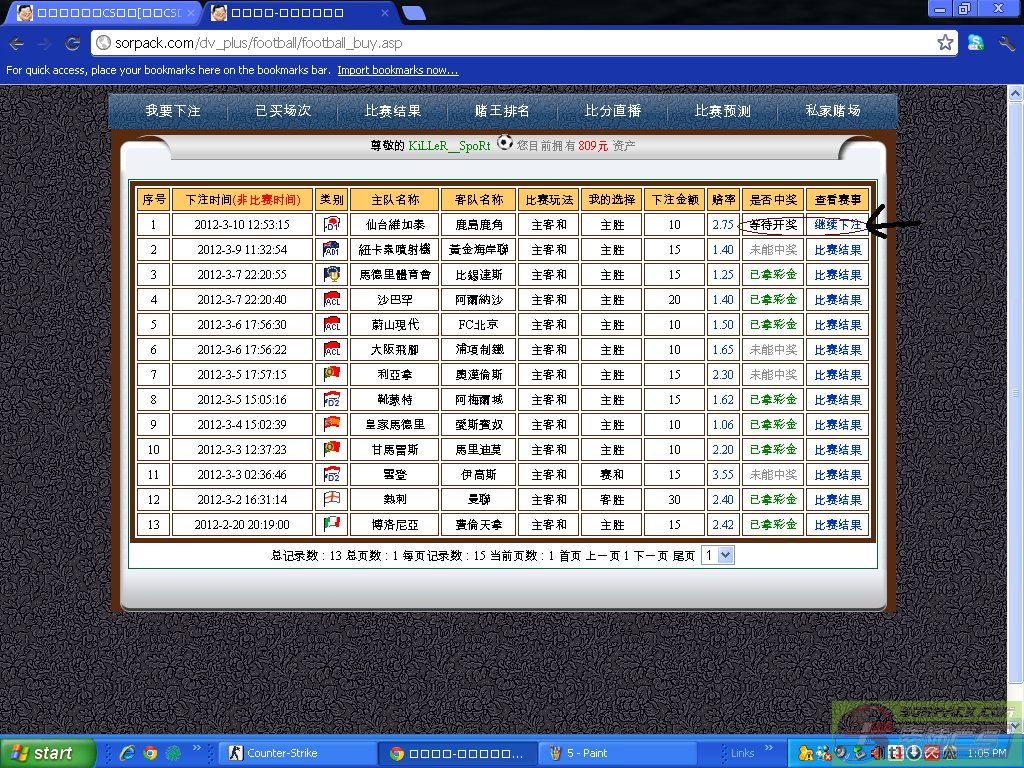Bookmark this page with star icon
Viewport: 1024px width, 768px height.
[944, 43]
